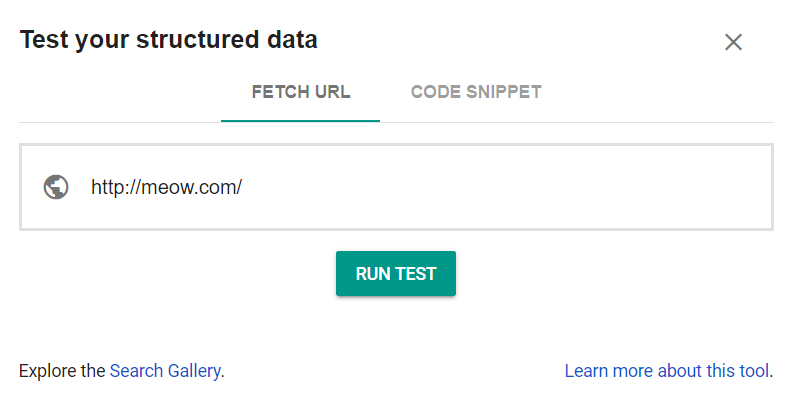This screenshot has width=790, height=400.
Task: Start the test with the green button
Action: (396, 274)
